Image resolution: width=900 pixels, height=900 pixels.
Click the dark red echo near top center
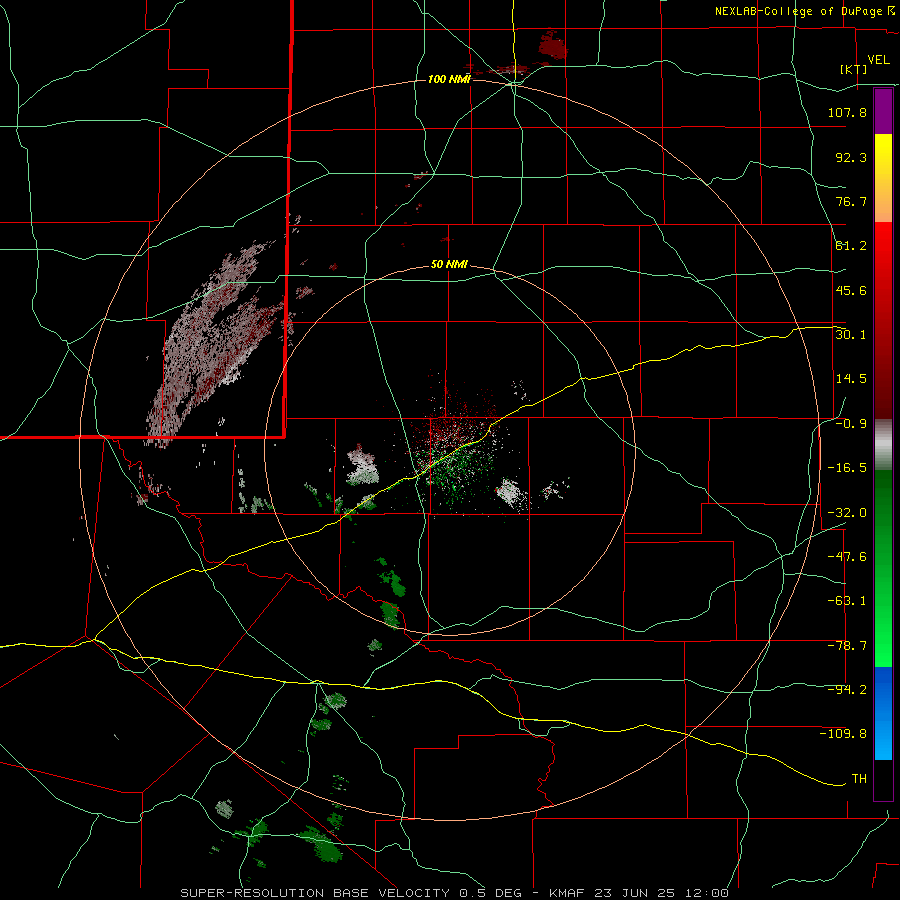(553, 45)
